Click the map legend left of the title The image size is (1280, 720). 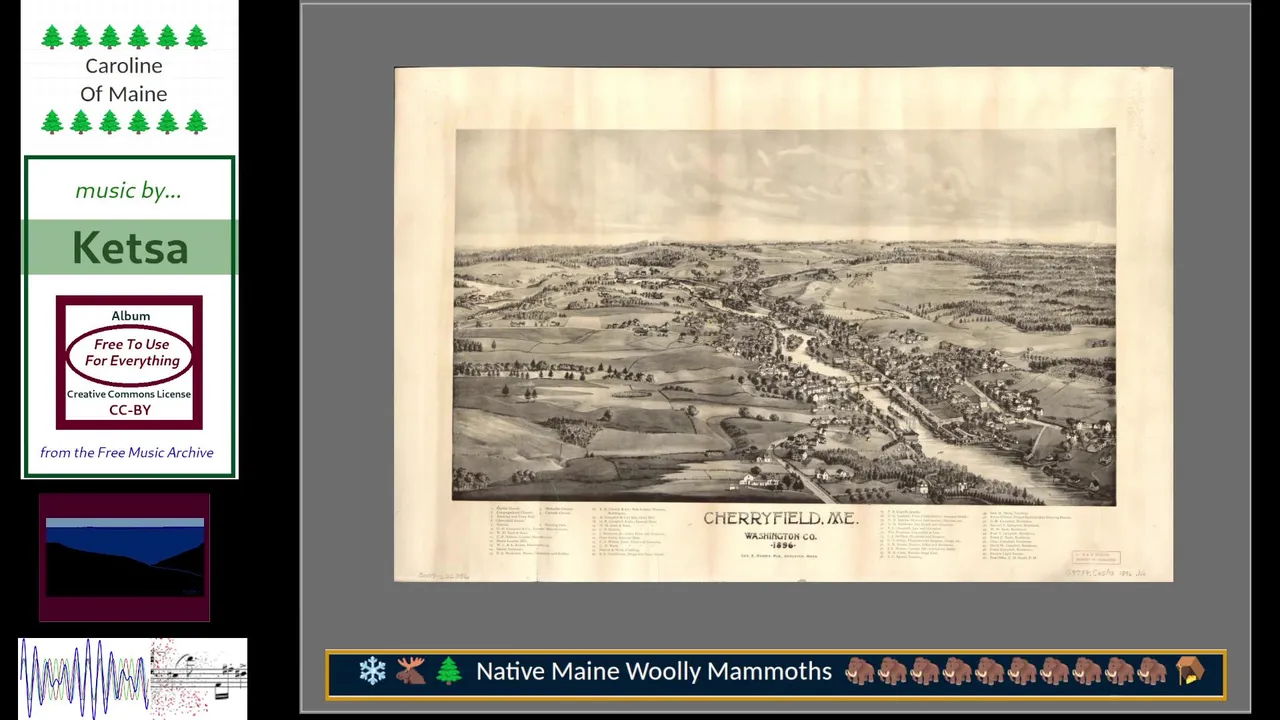[580, 531]
